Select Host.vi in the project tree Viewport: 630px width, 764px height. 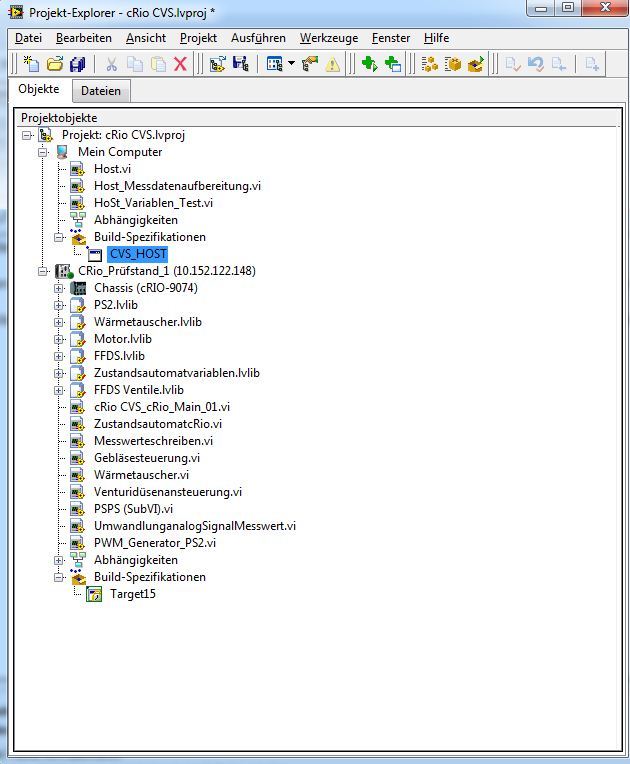[x=113, y=169]
